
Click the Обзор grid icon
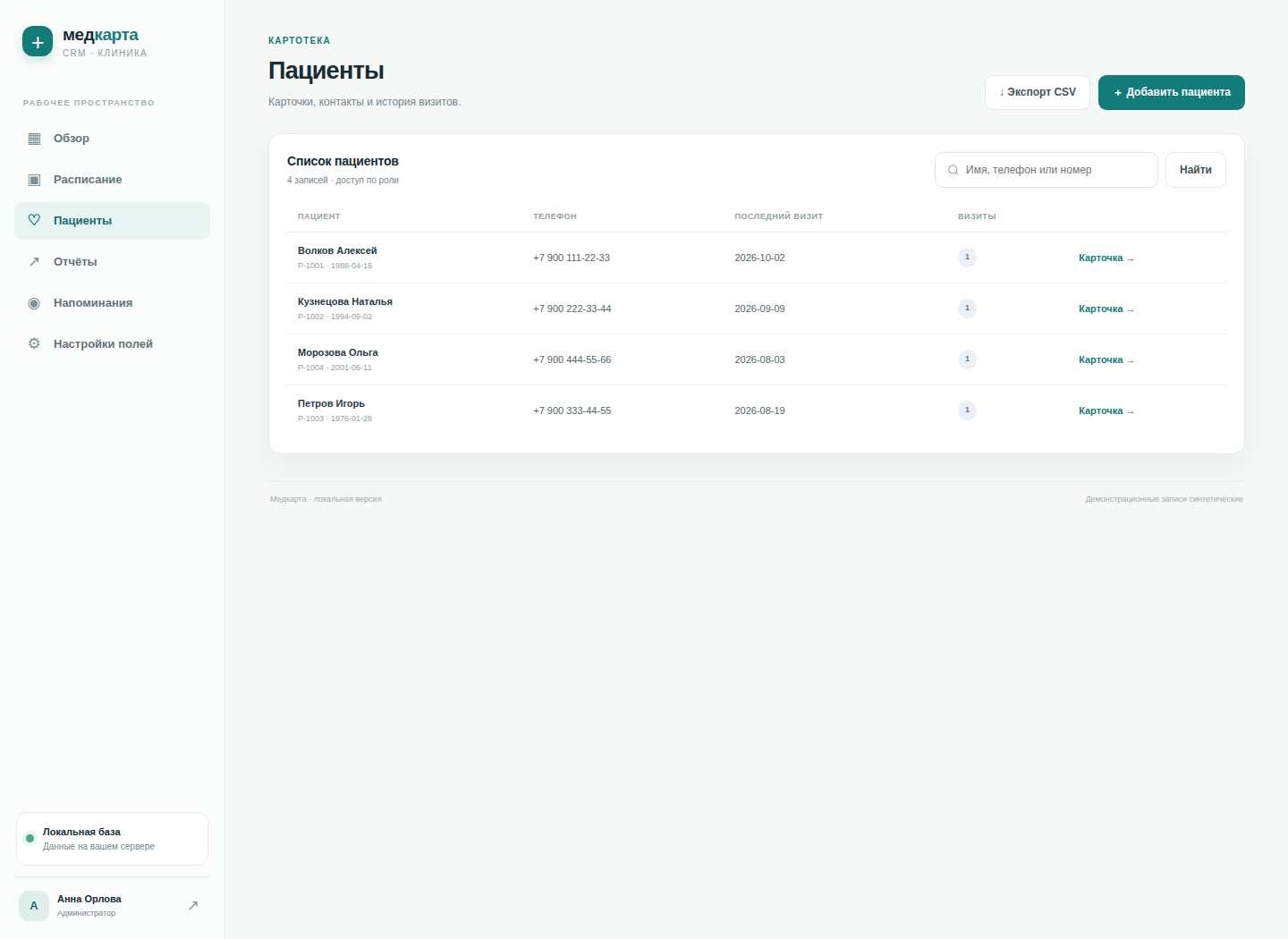34,139
